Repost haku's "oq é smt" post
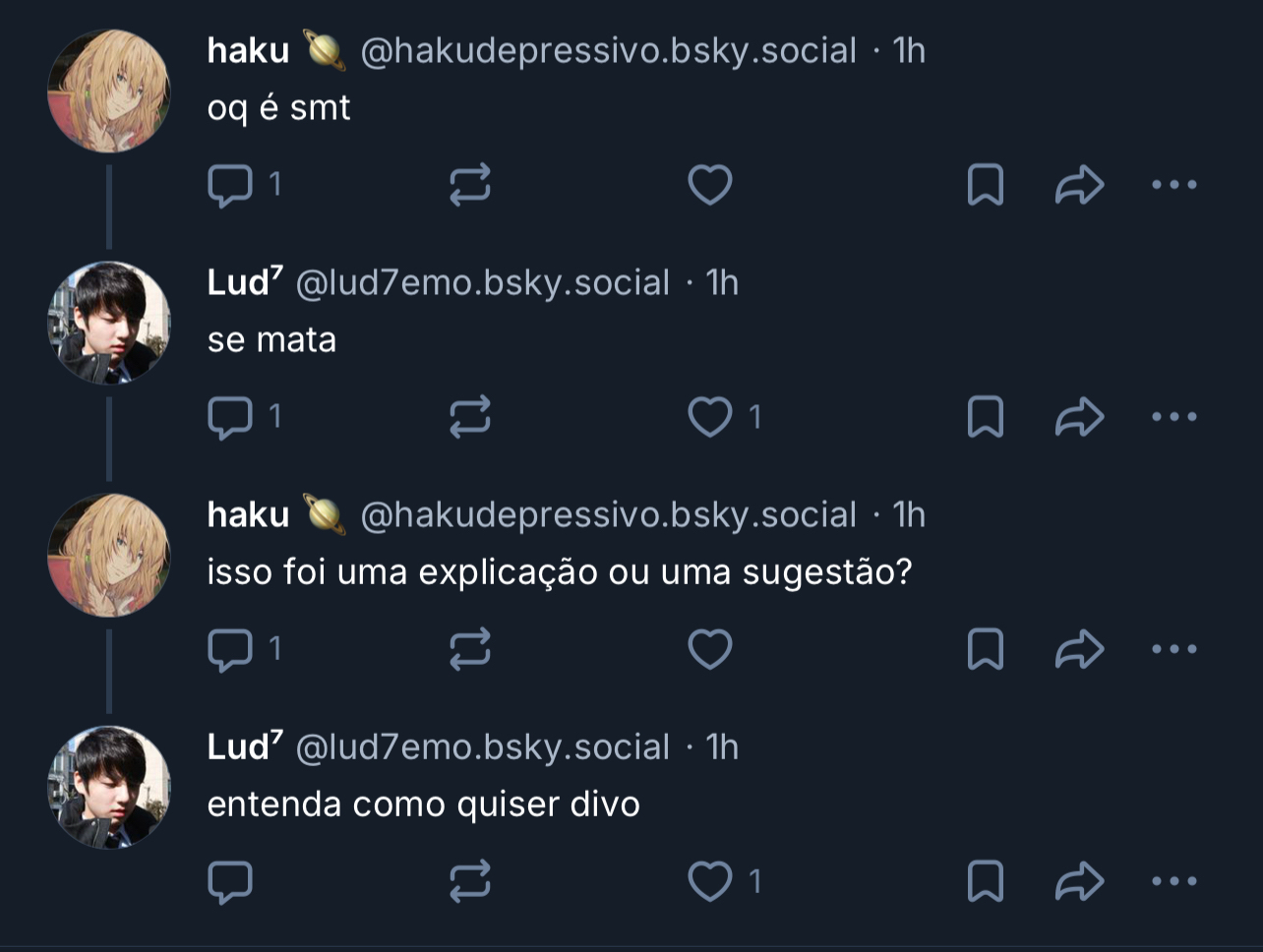 coord(469,186)
